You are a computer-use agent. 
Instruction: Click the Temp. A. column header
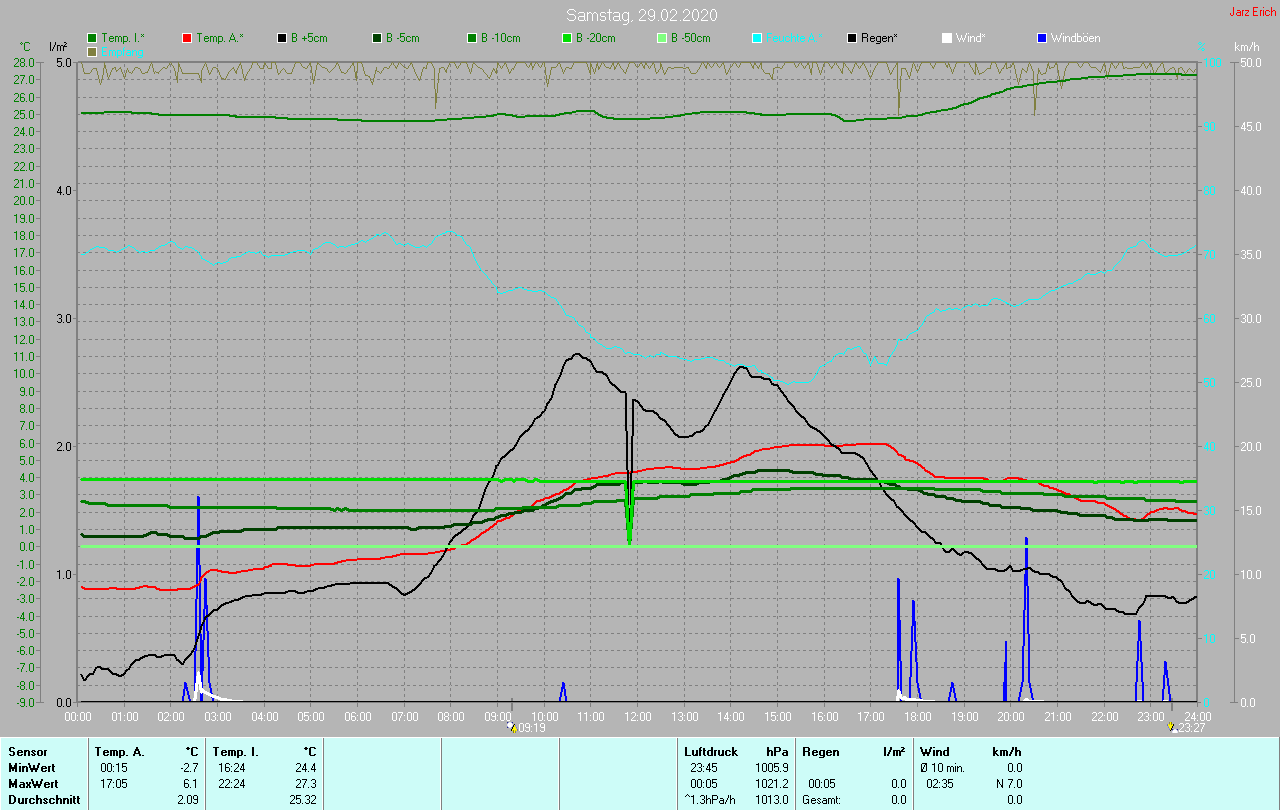pos(119,751)
